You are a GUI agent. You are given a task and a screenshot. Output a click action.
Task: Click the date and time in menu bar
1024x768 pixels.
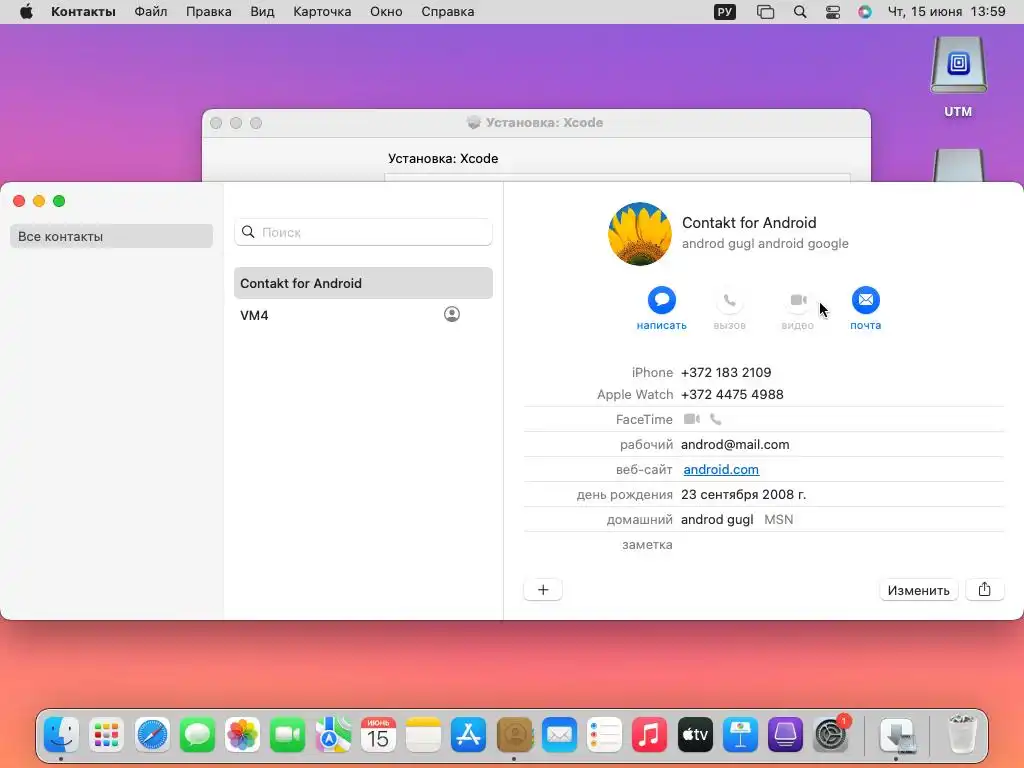click(946, 12)
